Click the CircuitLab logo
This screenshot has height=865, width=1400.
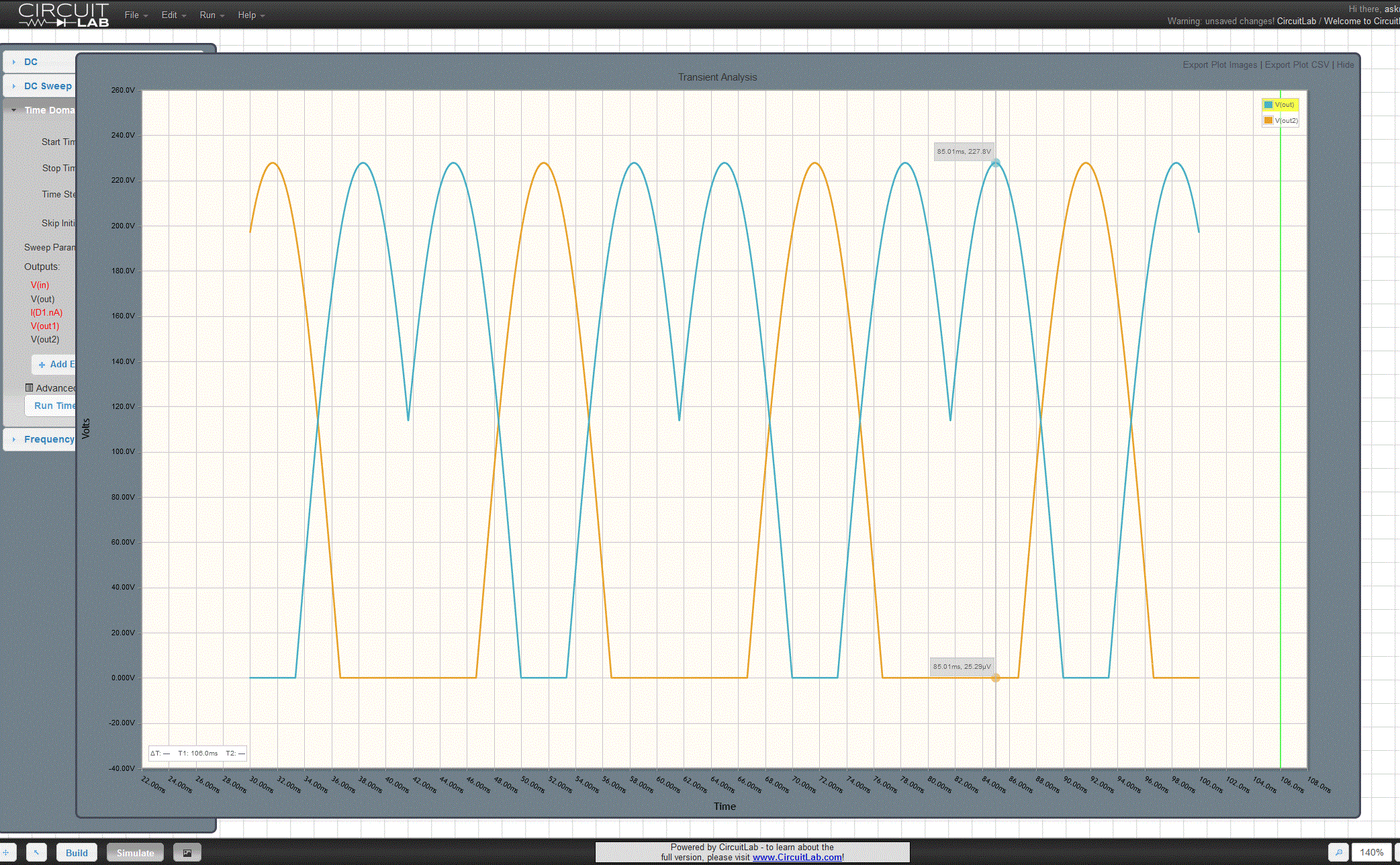pos(64,15)
